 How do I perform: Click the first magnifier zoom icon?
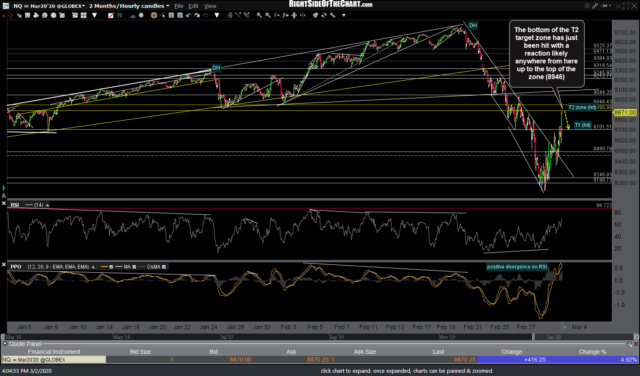click(x=259, y=16)
